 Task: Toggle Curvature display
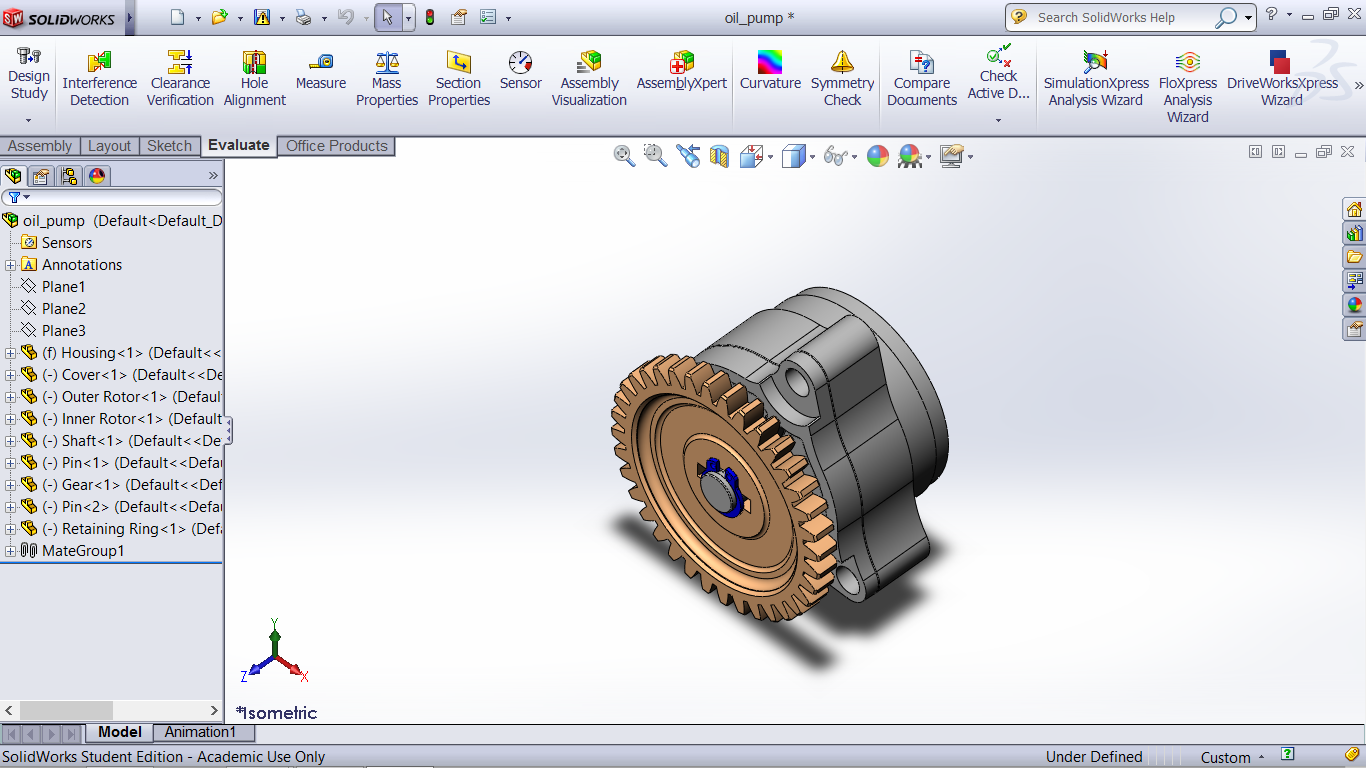pyautogui.click(x=770, y=70)
